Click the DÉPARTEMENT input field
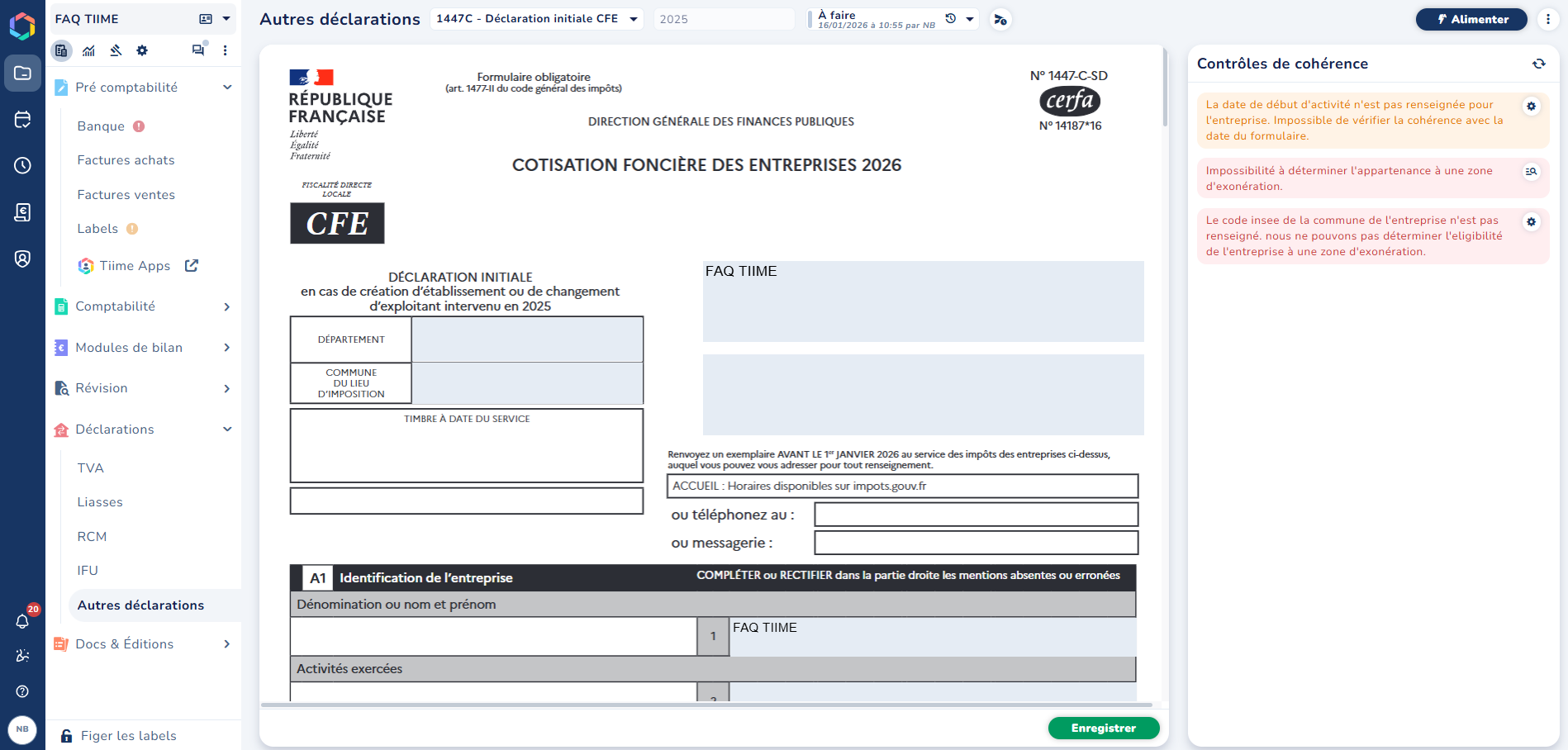Screen dimensions: 1568x750 (x=527, y=339)
